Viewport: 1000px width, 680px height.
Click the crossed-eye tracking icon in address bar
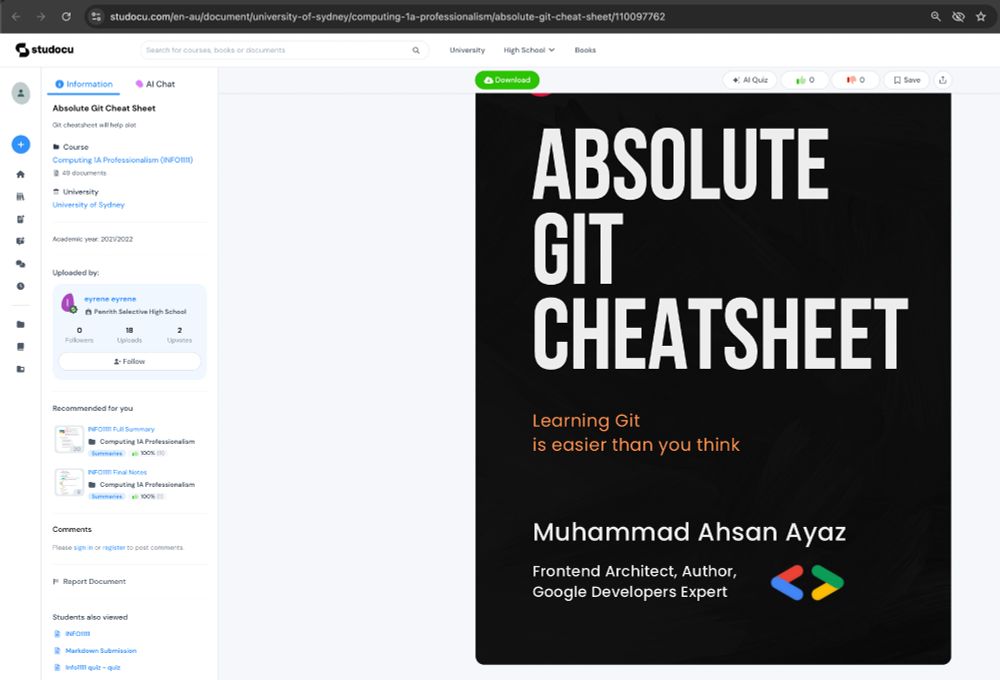coord(958,17)
